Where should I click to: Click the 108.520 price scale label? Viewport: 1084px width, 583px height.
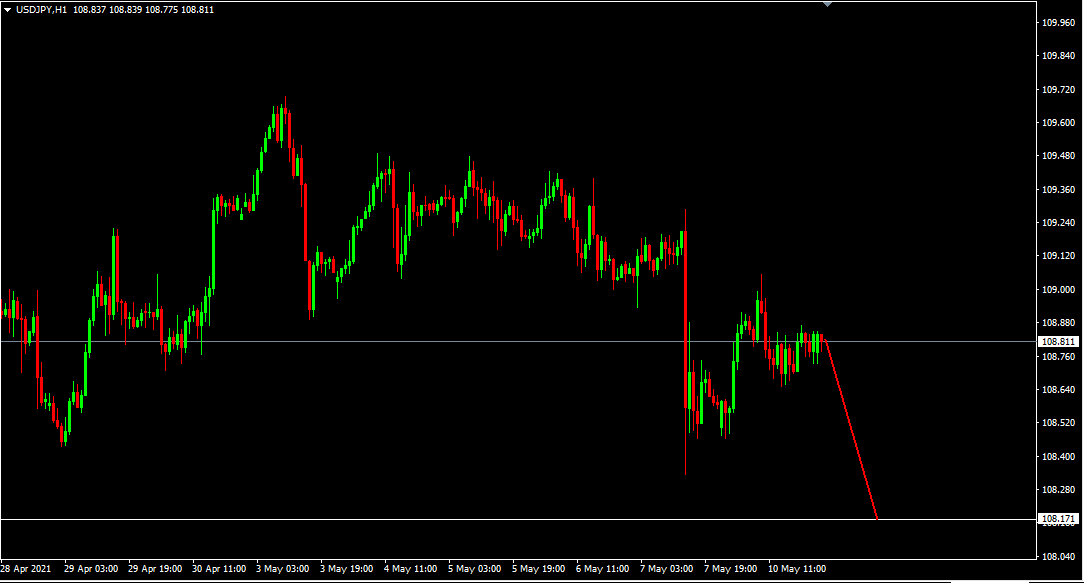(1058, 423)
